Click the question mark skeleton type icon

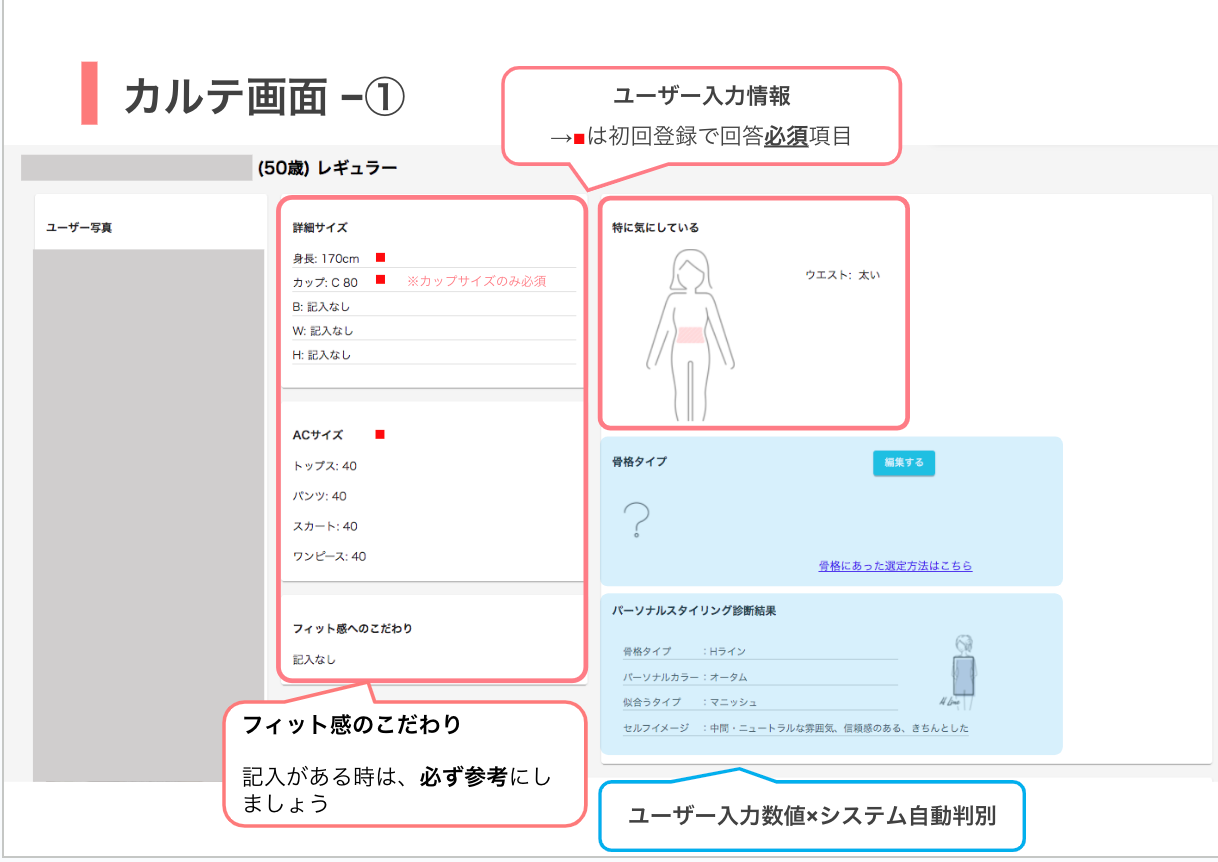(636, 521)
